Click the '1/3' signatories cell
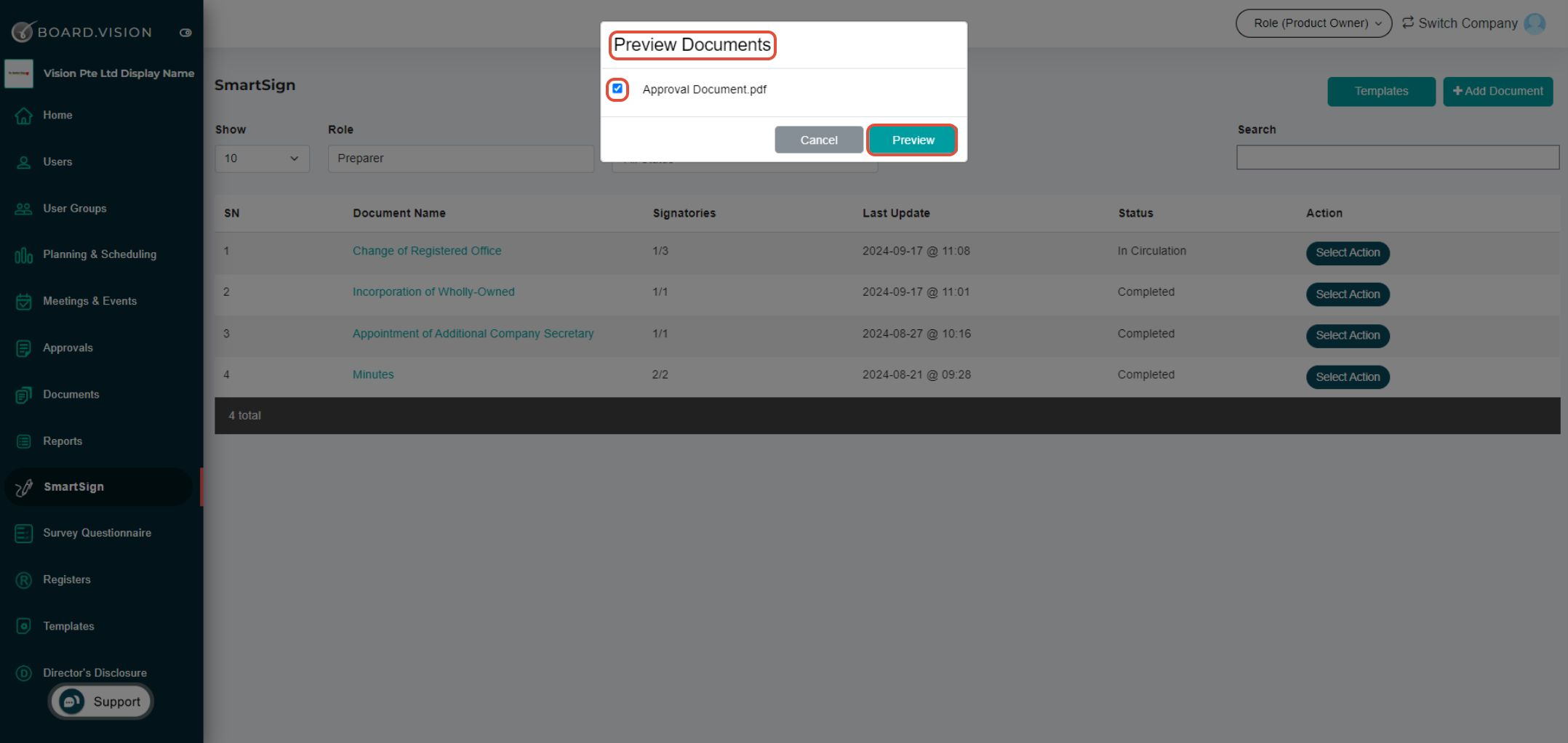 [660, 251]
